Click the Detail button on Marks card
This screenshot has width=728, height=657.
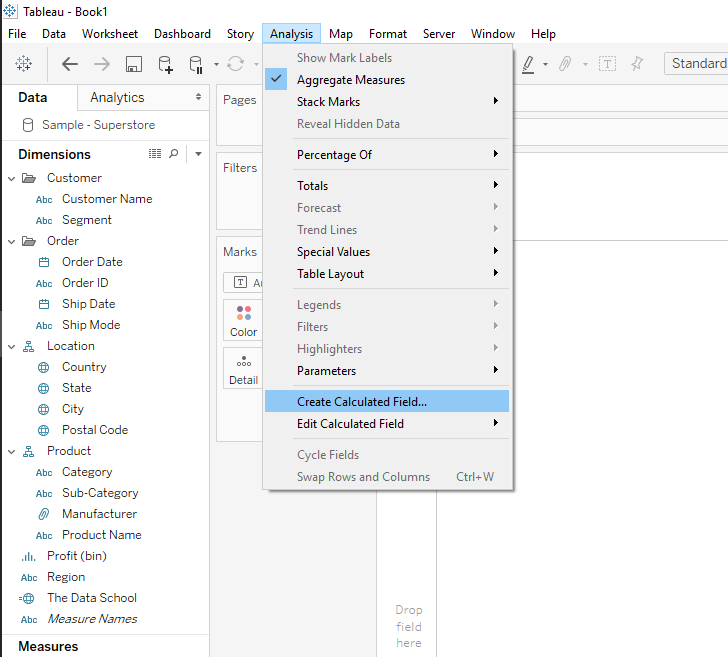243,369
